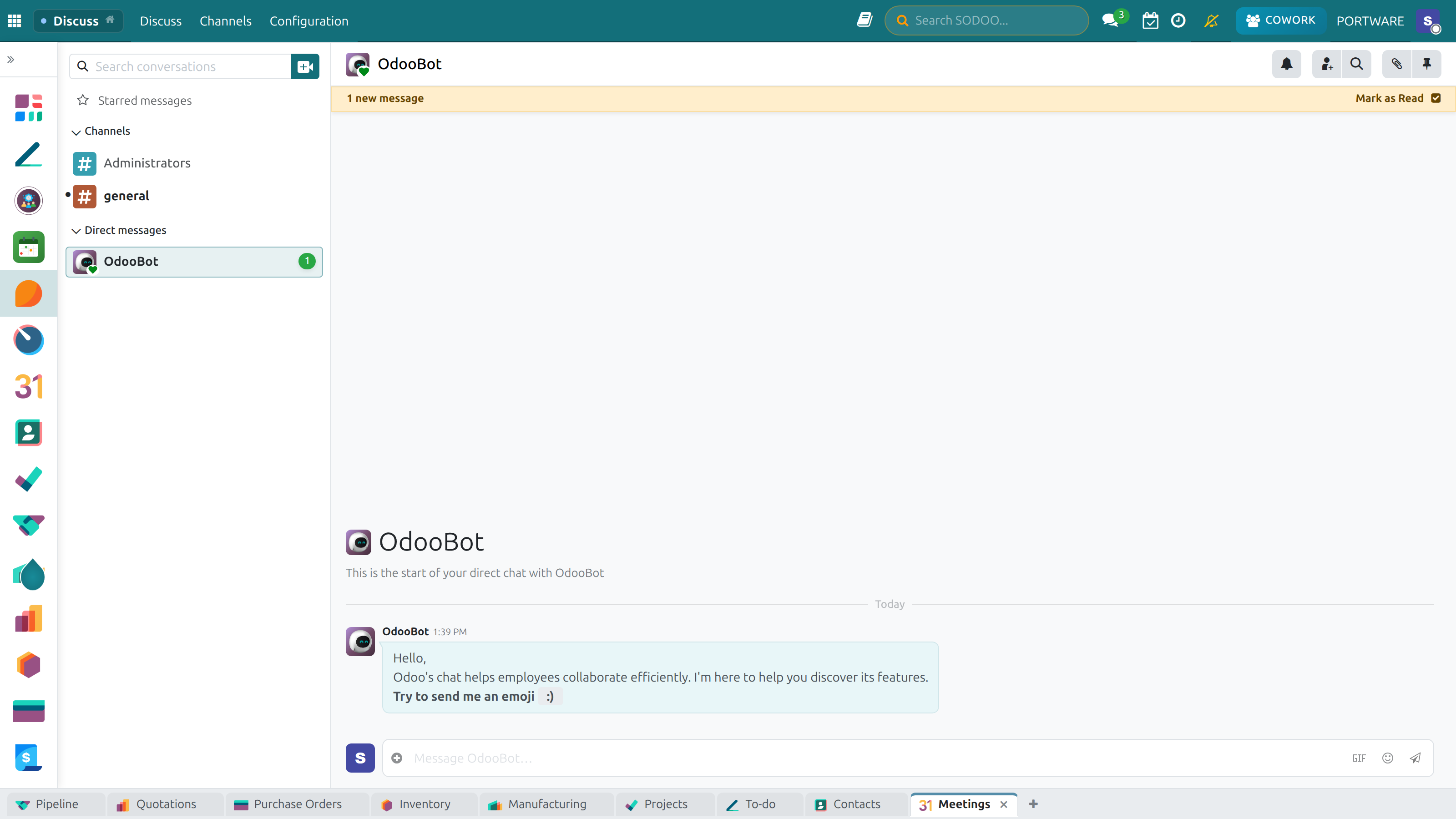Open the blue timer app in sidebar
Viewport: 1456px width, 819px height.
28,340
